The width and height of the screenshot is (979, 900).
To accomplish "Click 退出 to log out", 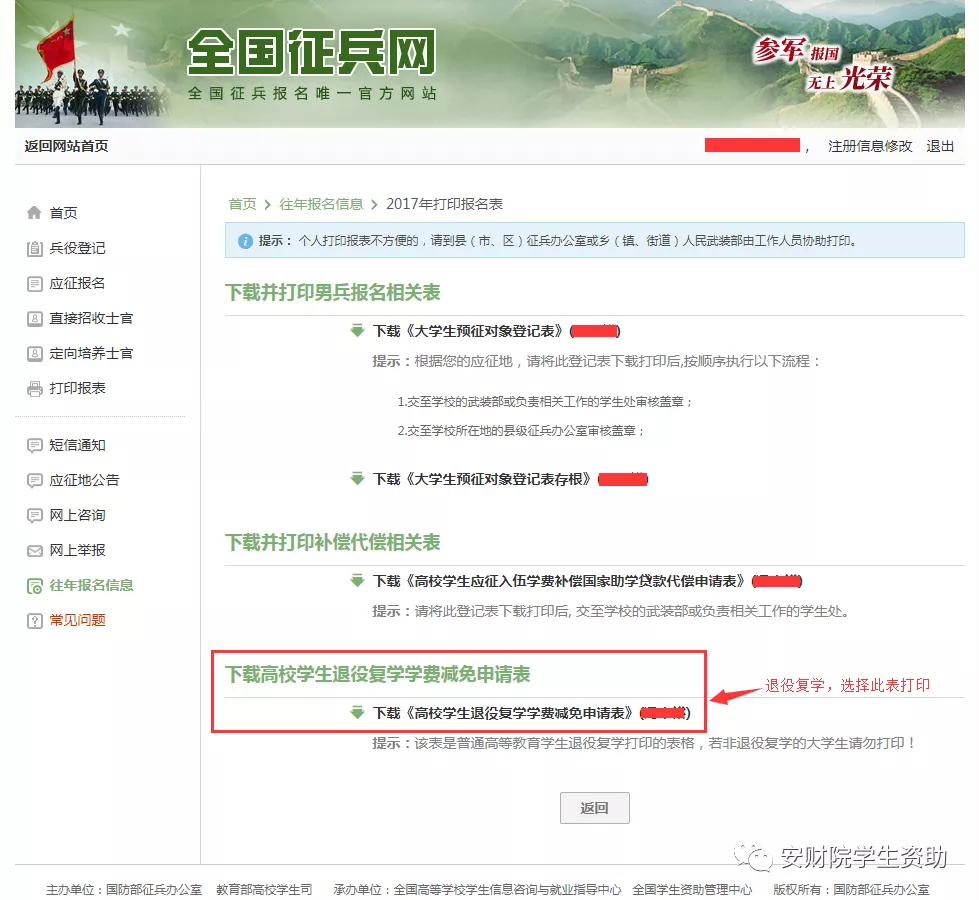I will click(940, 146).
